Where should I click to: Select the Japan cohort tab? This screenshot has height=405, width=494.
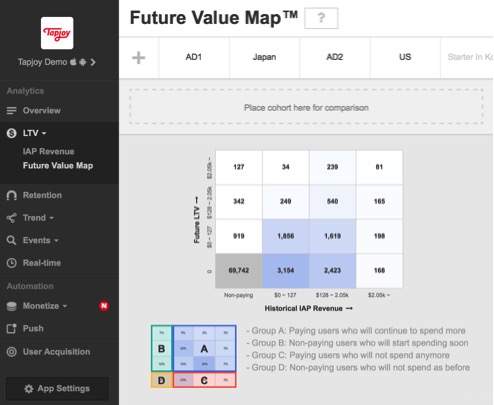coord(264,57)
